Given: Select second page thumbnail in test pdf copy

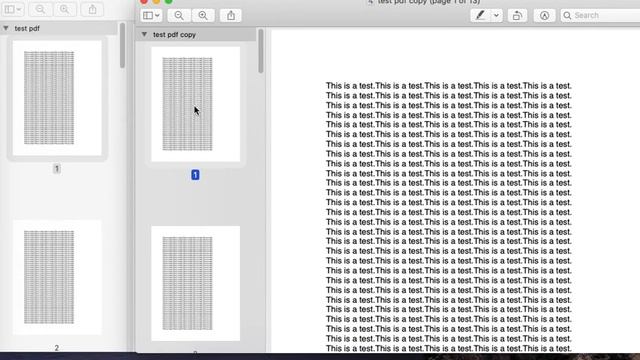Looking at the screenshot, I should pos(196,284).
